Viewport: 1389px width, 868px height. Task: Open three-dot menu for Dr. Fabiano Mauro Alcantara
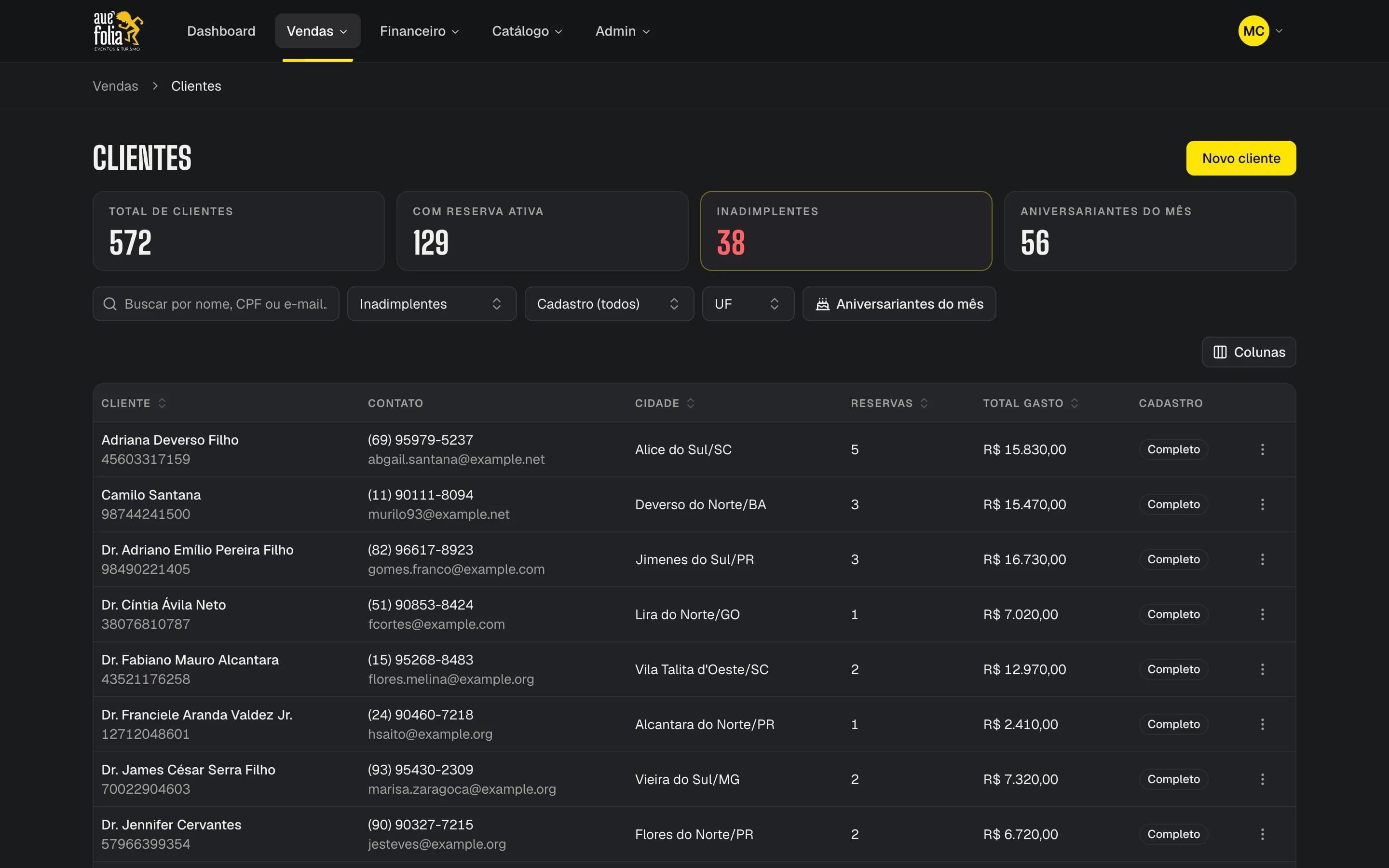coord(1262,669)
